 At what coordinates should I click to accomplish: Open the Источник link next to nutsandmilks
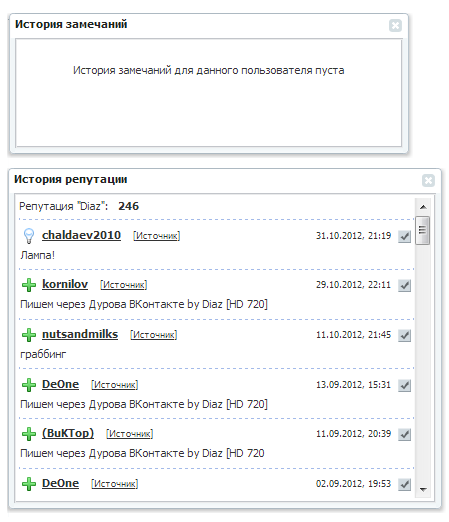pos(154,335)
